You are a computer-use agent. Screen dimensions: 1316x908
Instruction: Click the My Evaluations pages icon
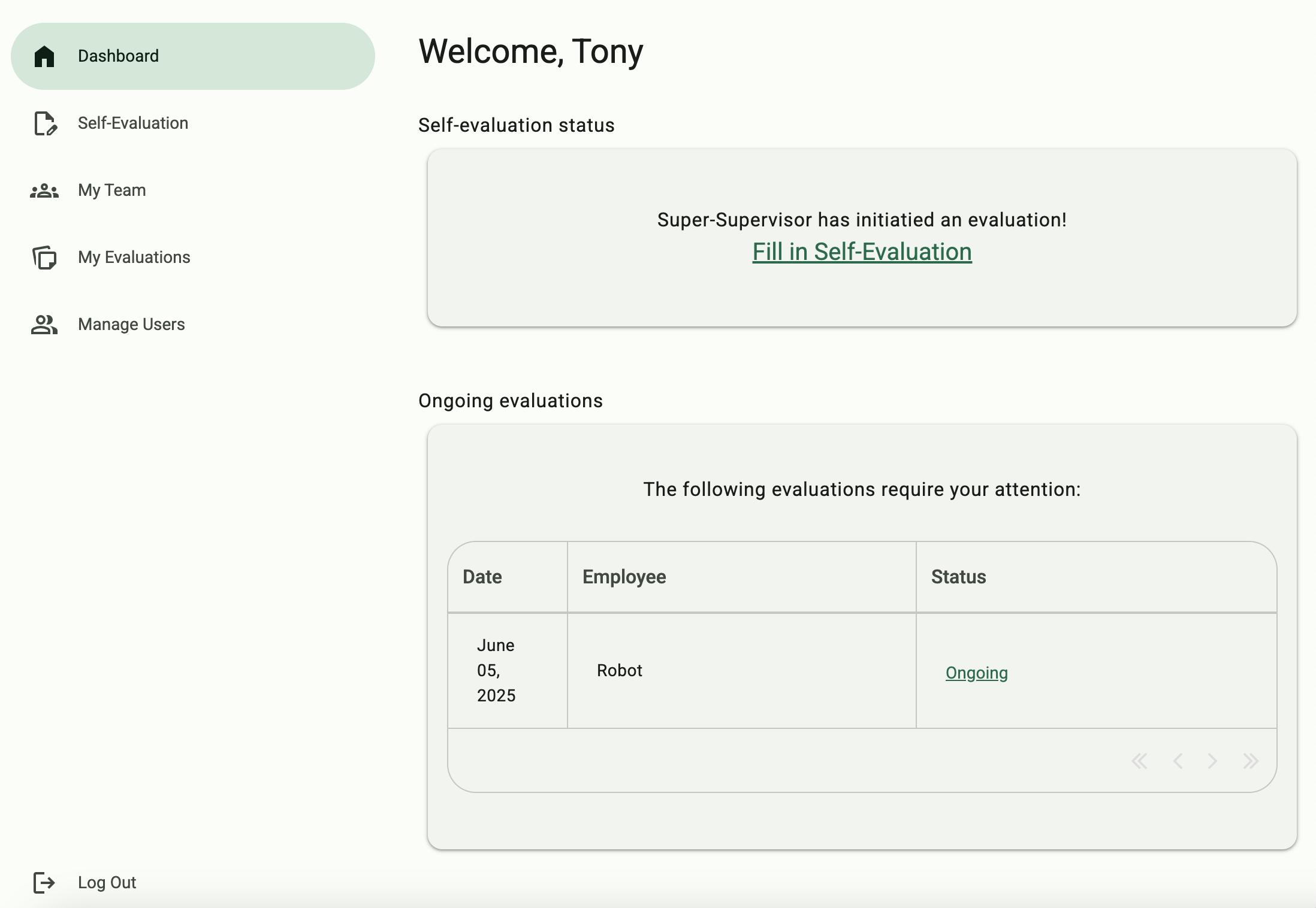[x=43, y=258]
